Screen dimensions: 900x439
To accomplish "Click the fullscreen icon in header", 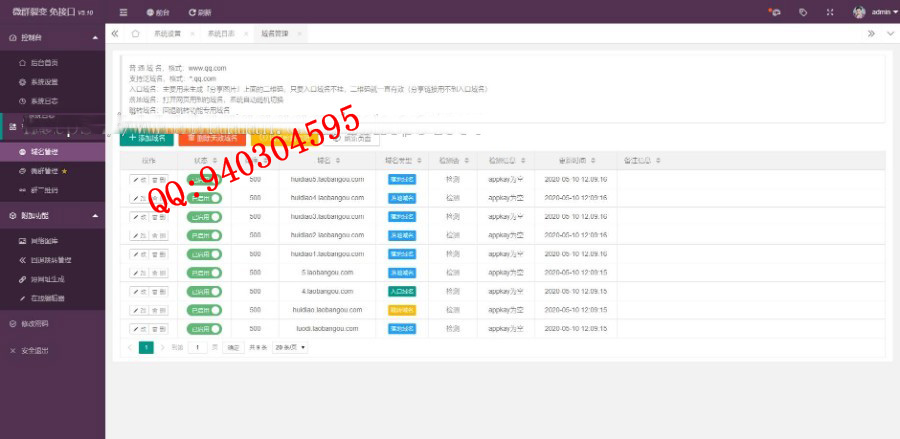I will coord(829,12).
